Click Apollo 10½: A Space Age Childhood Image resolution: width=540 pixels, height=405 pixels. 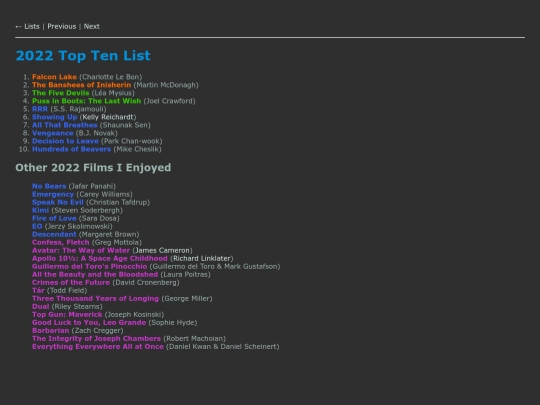click(x=100, y=258)
